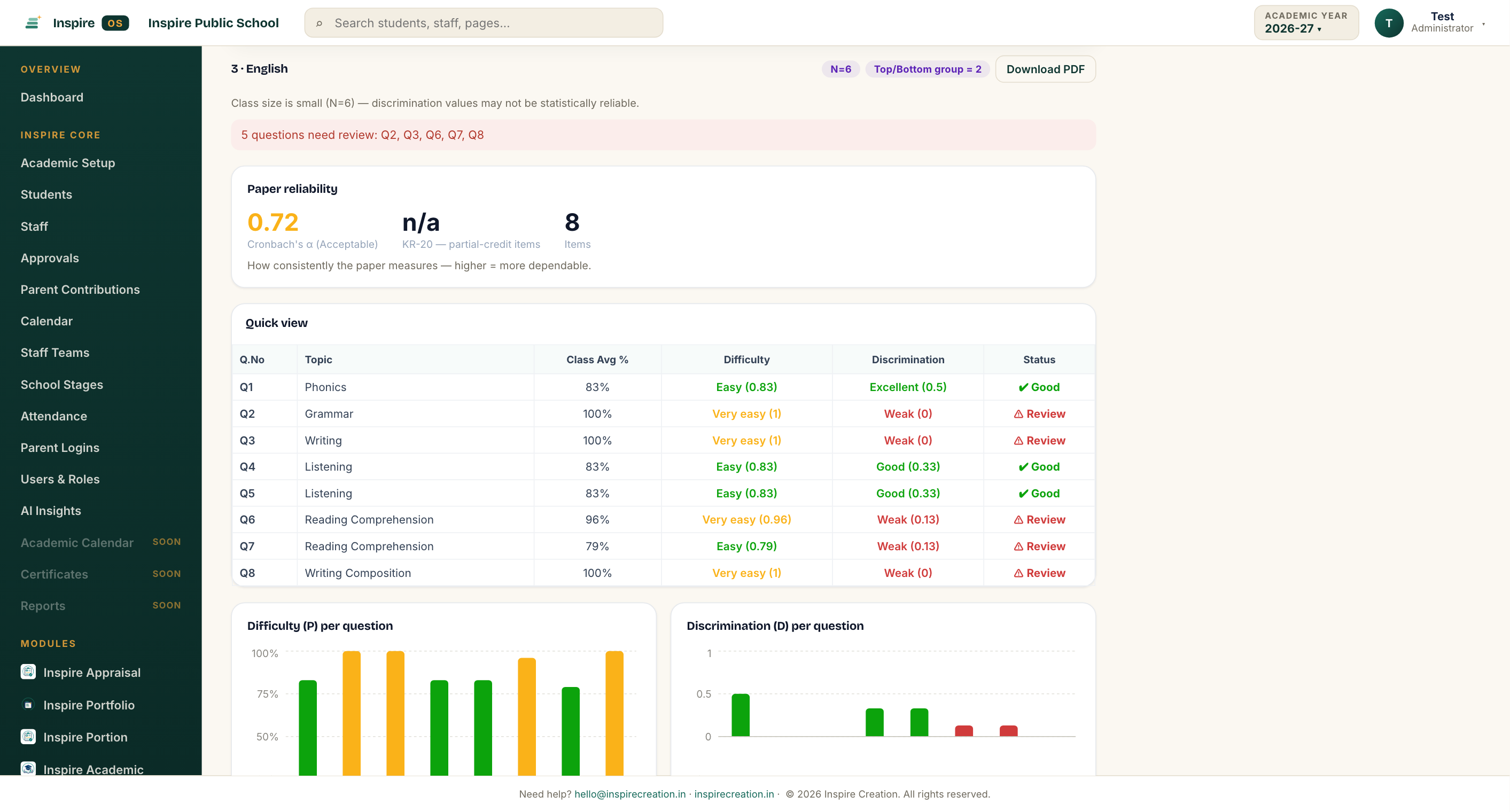The height and width of the screenshot is (812, 1510).
Task: Open Staff Teams
Action: tap(55, 353)
